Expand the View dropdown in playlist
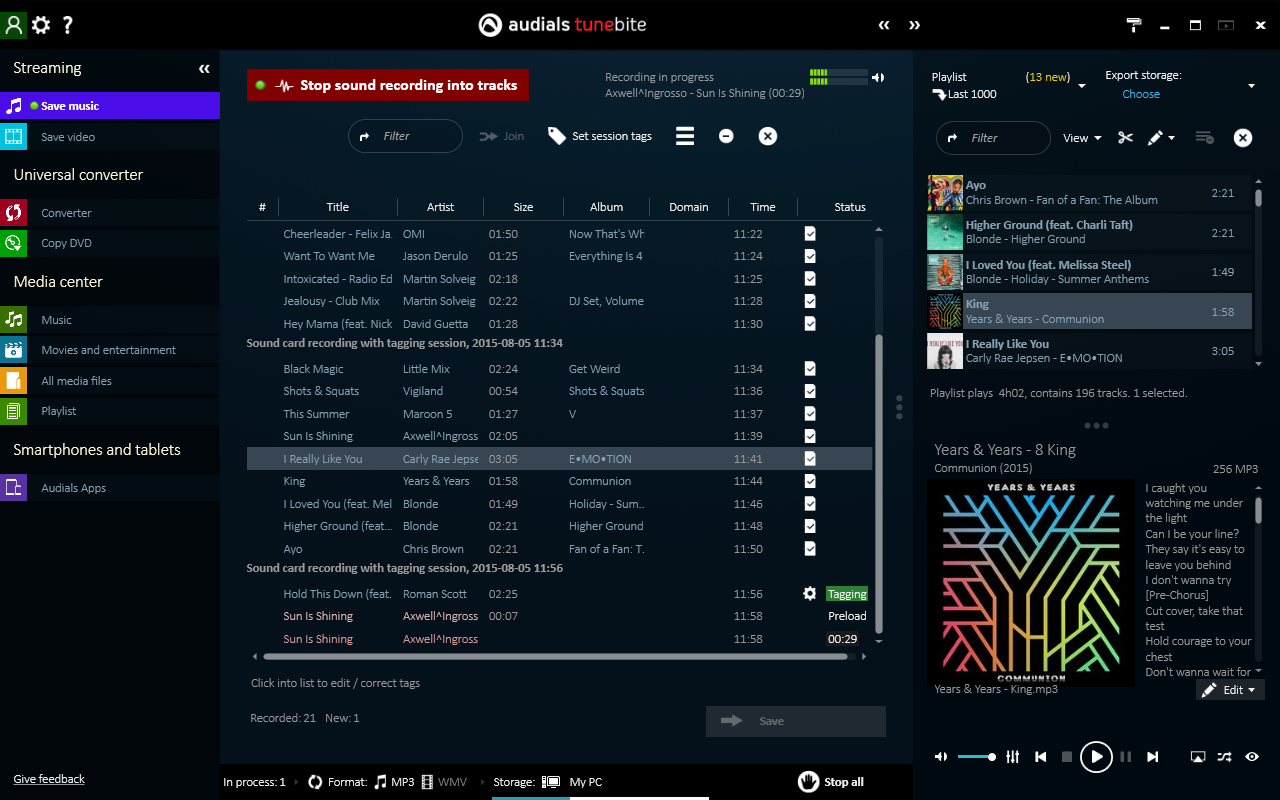Screen dimensions: 1280x800 click(1082, 138)
